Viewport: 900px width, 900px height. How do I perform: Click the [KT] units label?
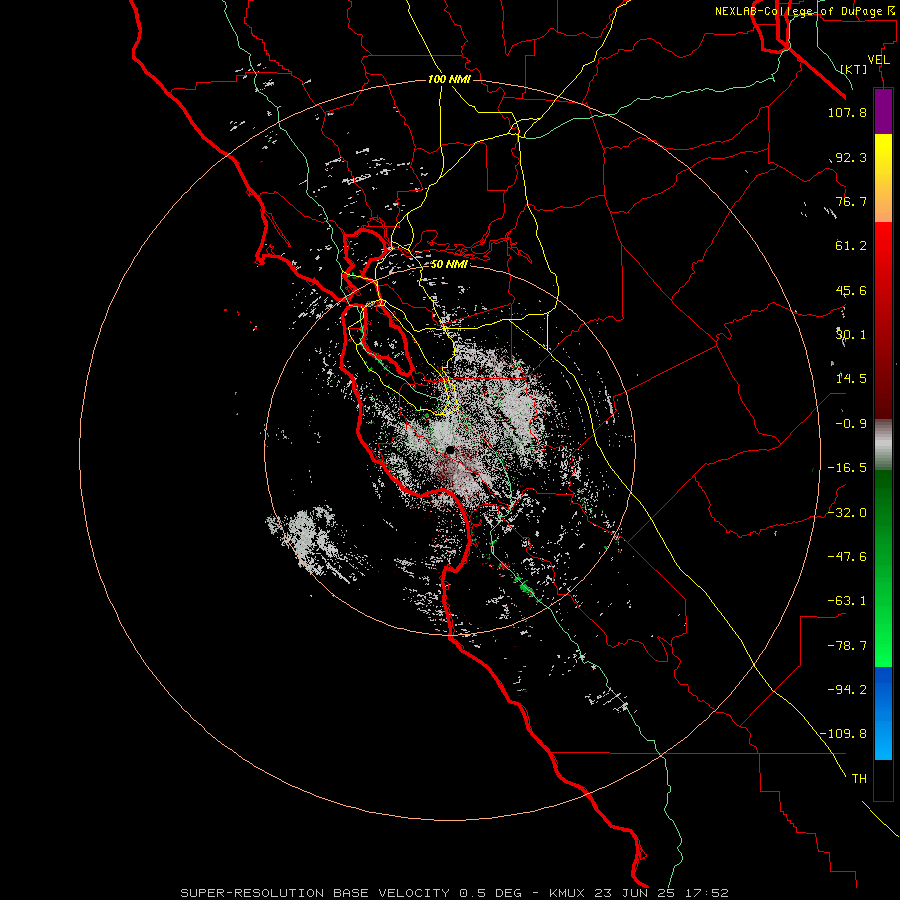point(854,69)
